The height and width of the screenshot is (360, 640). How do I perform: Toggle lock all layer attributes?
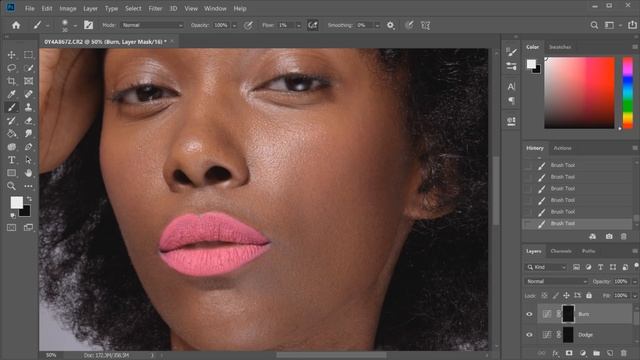point(589,295)
